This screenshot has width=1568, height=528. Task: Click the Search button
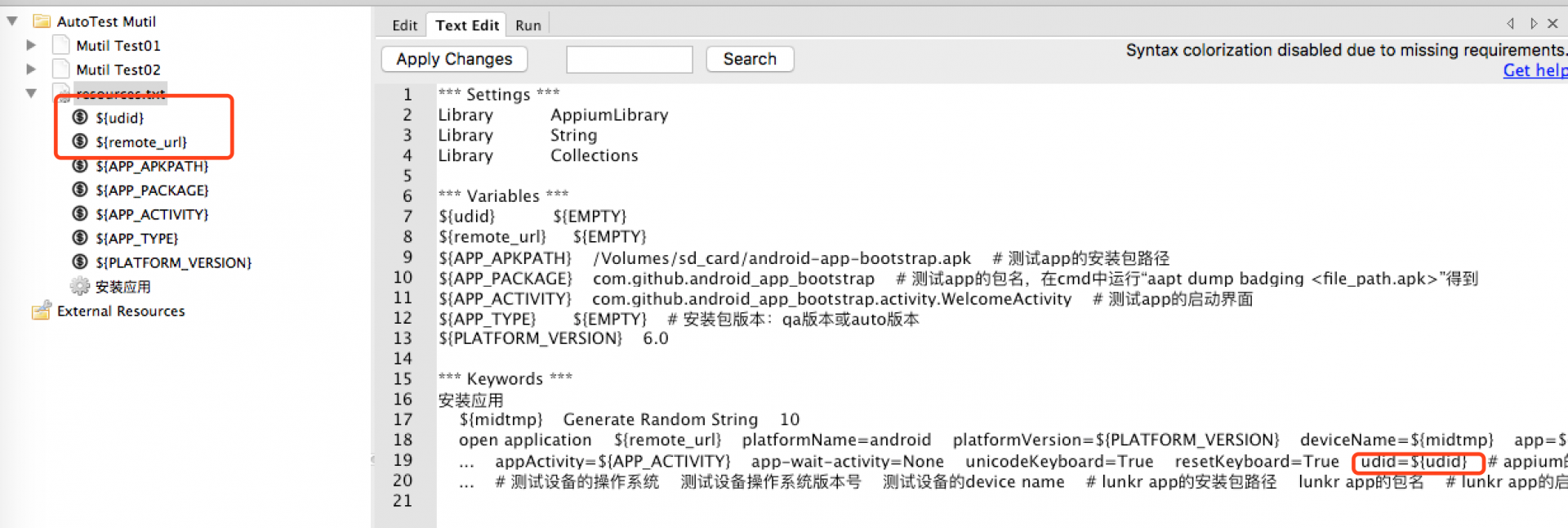point(750,59)
